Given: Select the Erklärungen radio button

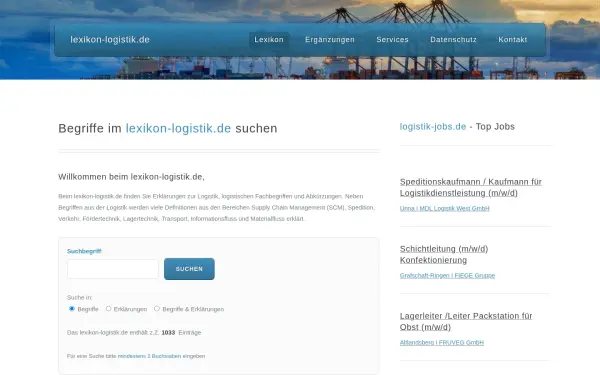Looking at the screenshot, I should pyautogui.click(x=108, y=308).
